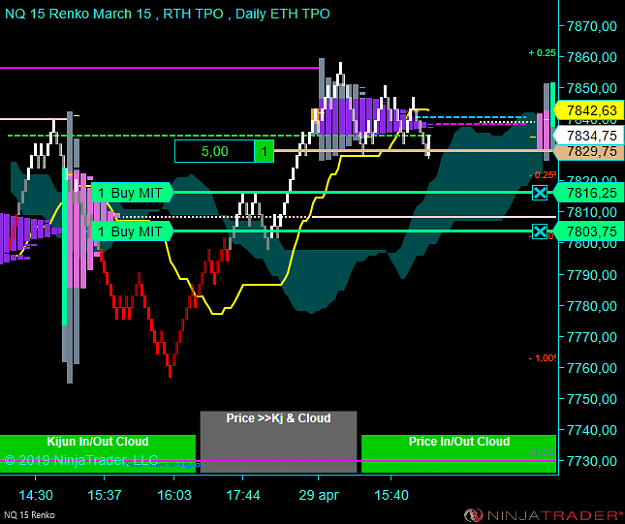This screenshot has width=625, height=524.
Task: Click the © 2019 NinjaTrader, LLC text
Action: [81, 460]
